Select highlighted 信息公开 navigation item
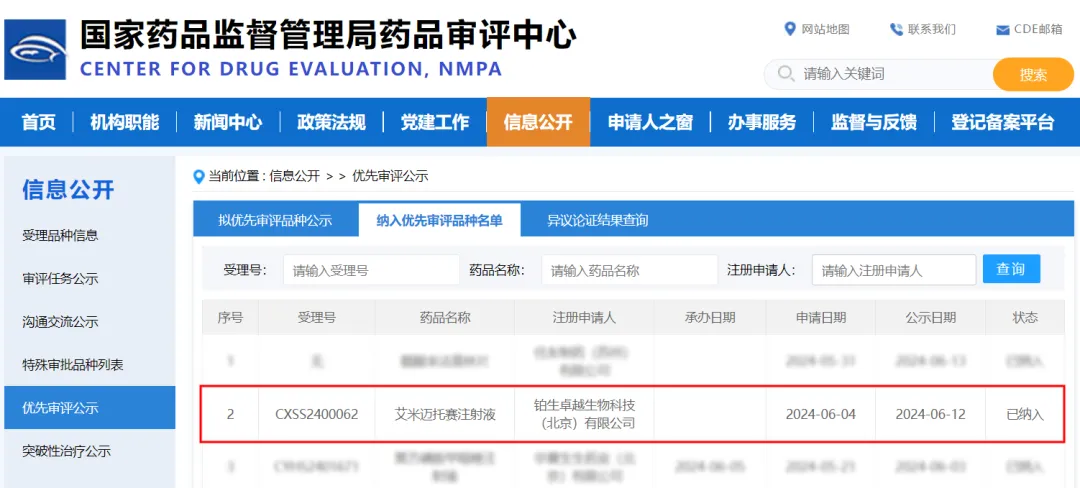This screenshot has width=1080, height=488. click(538, 122)
